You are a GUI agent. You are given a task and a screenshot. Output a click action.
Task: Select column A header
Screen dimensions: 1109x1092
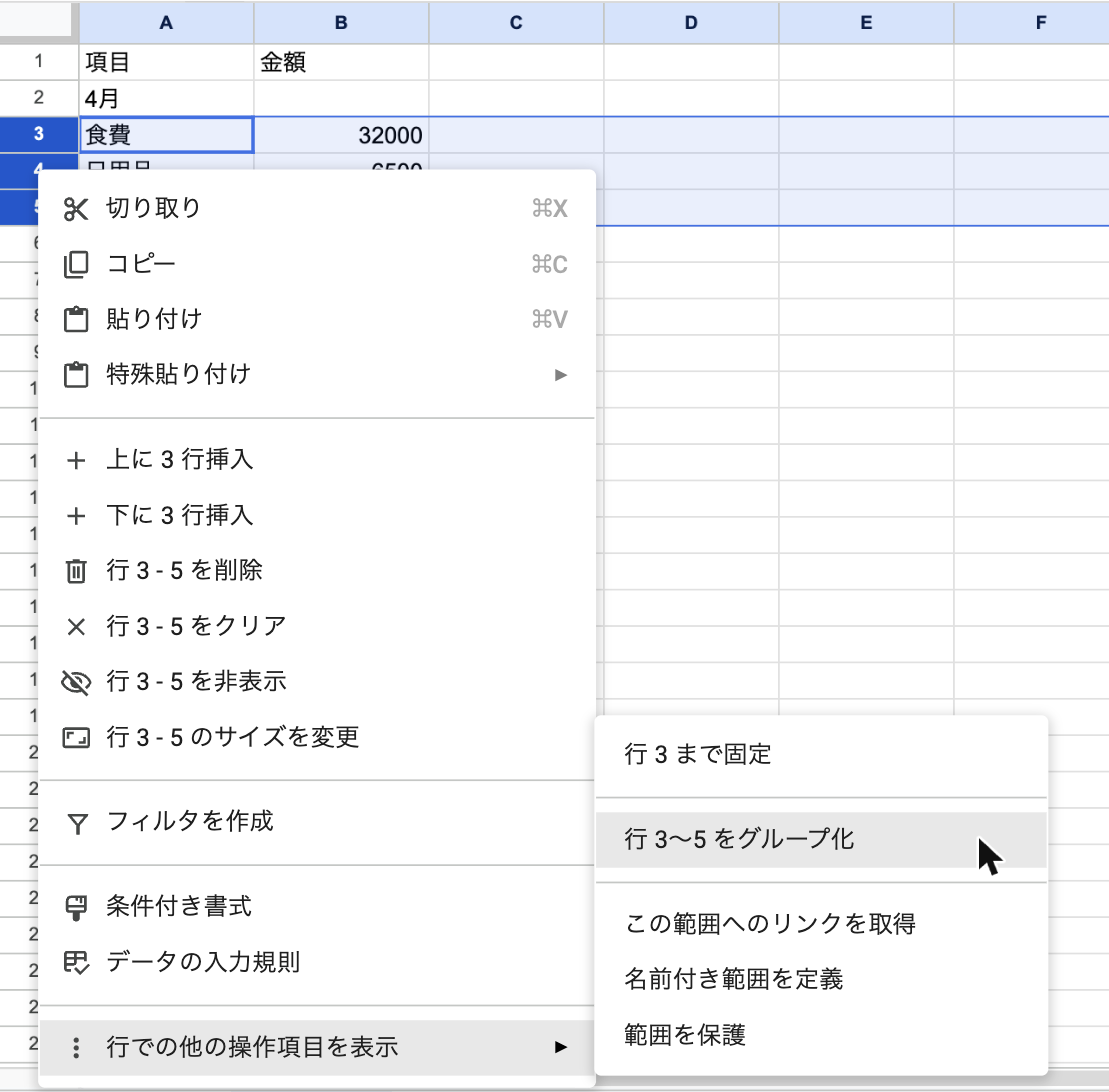click(166, 23)
